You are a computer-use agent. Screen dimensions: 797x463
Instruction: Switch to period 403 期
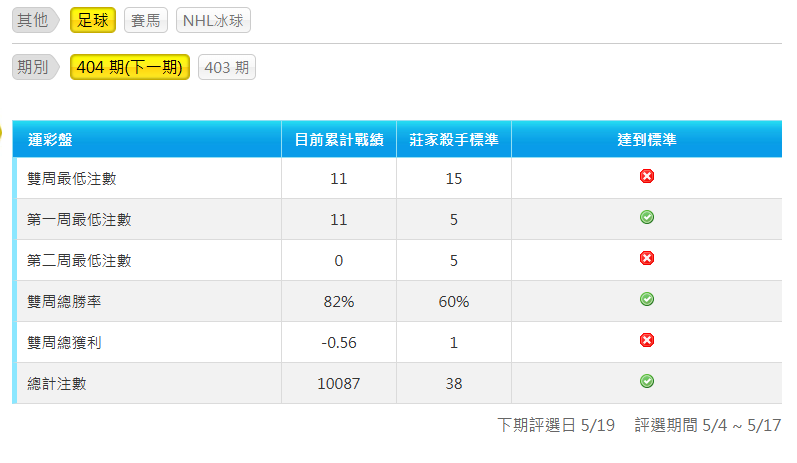tap(227, 67)
